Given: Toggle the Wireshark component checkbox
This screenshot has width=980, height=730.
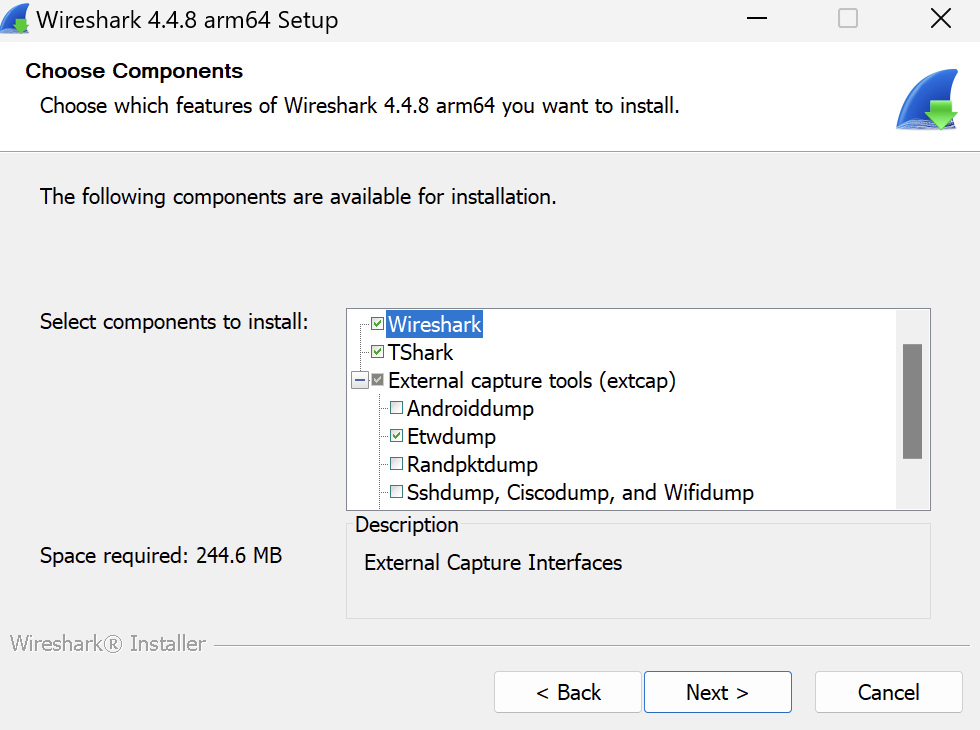Looking at the screenshot, I should [x=377, y=324].
